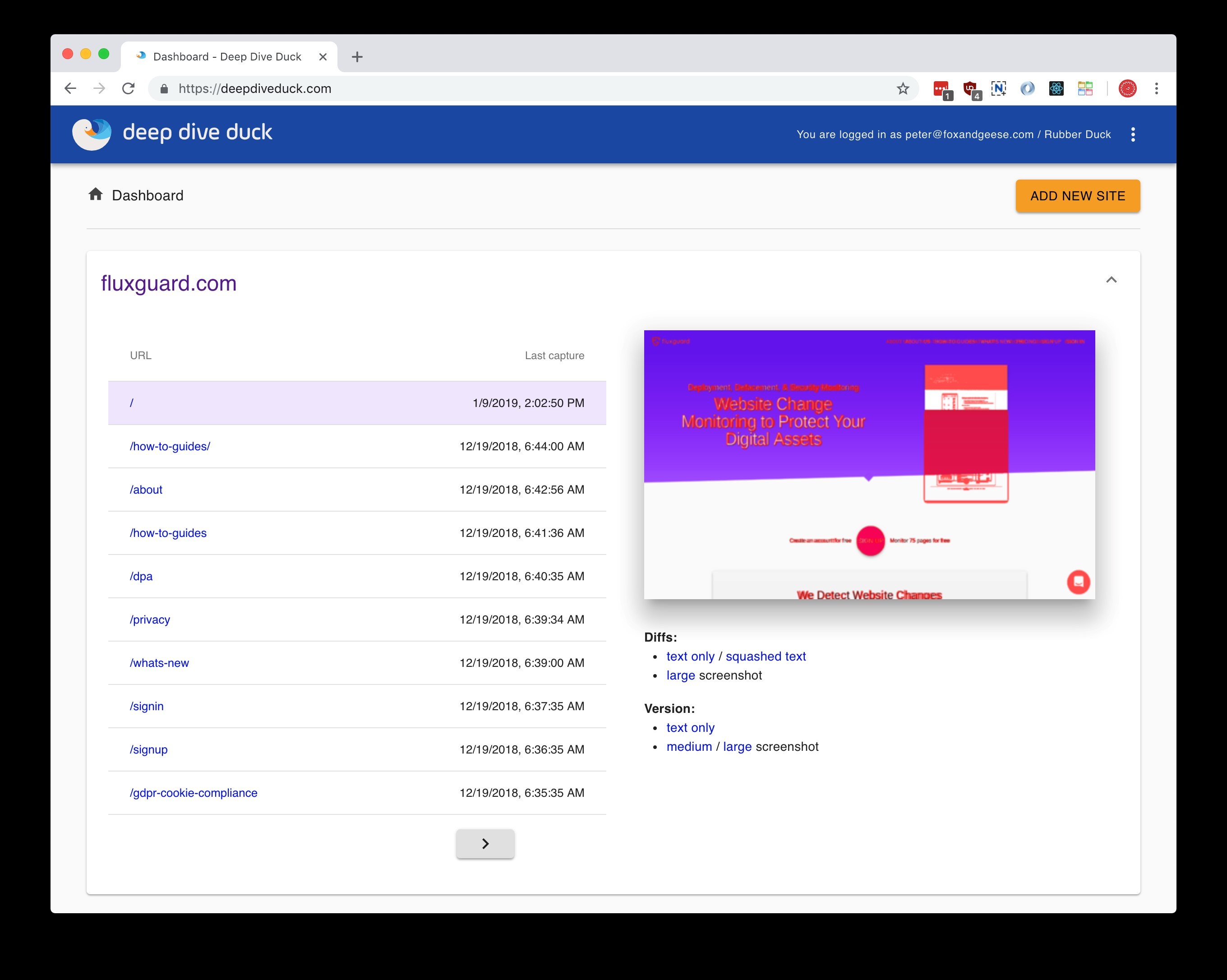Open the /dpa URL link
This screenshot has width=1227, height=980.
[x=141, y=577]
